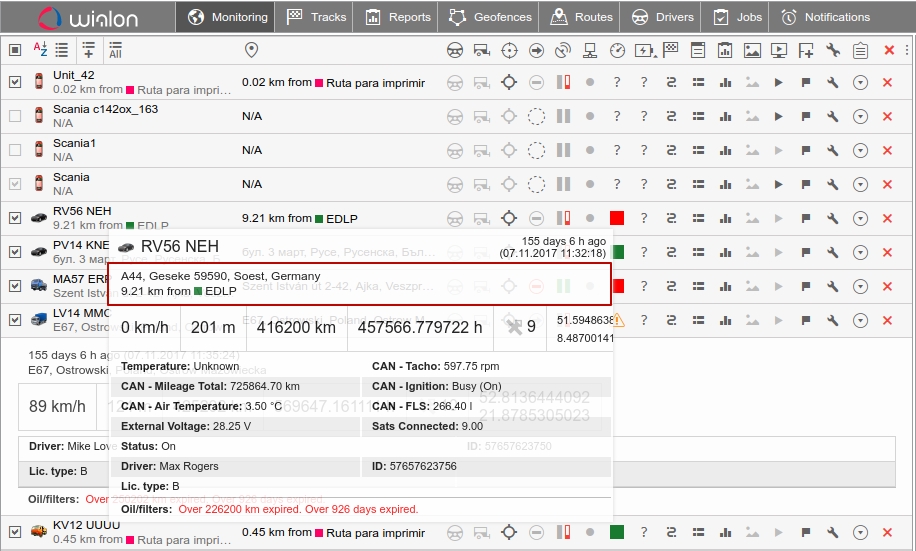Click the add units to list icon
The width and height of the screenshot is (916, 551).
point(88,50)
